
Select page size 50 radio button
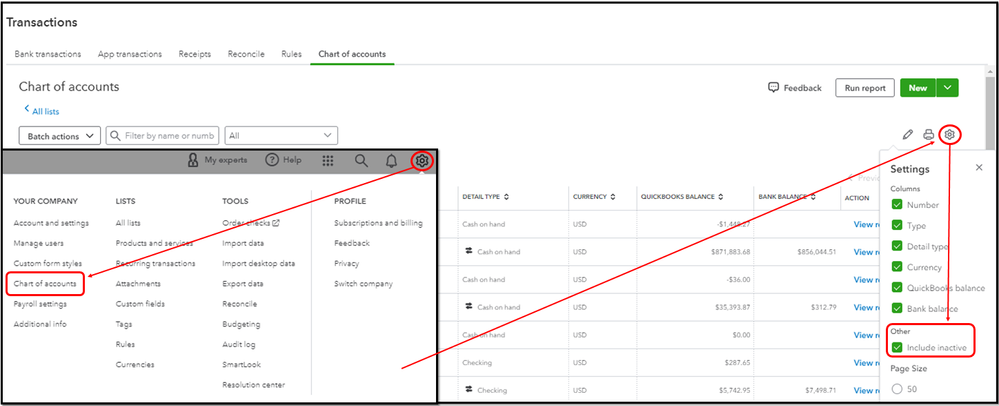point(897,389)
